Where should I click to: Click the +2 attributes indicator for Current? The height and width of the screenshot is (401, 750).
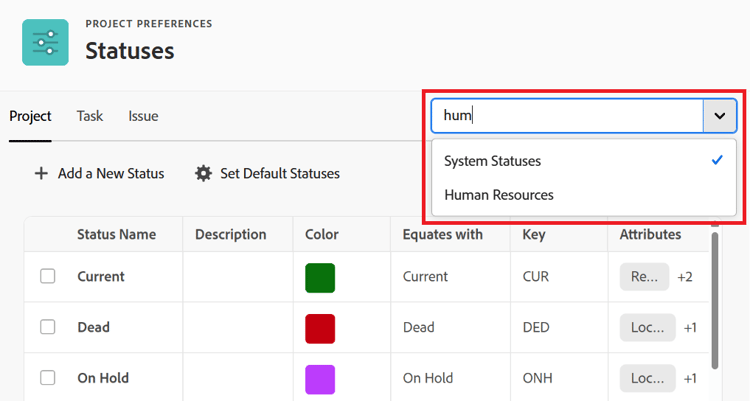685,277
